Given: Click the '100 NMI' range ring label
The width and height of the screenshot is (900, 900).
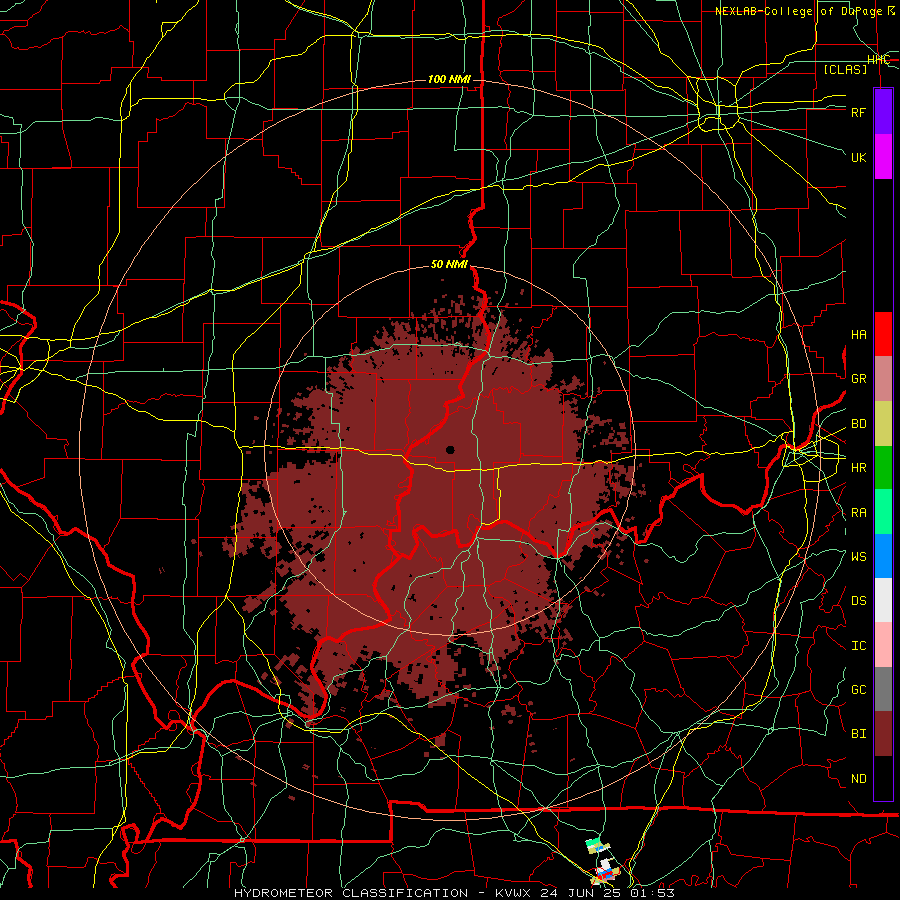Looking at the screenshot, I should pos(449,79).
